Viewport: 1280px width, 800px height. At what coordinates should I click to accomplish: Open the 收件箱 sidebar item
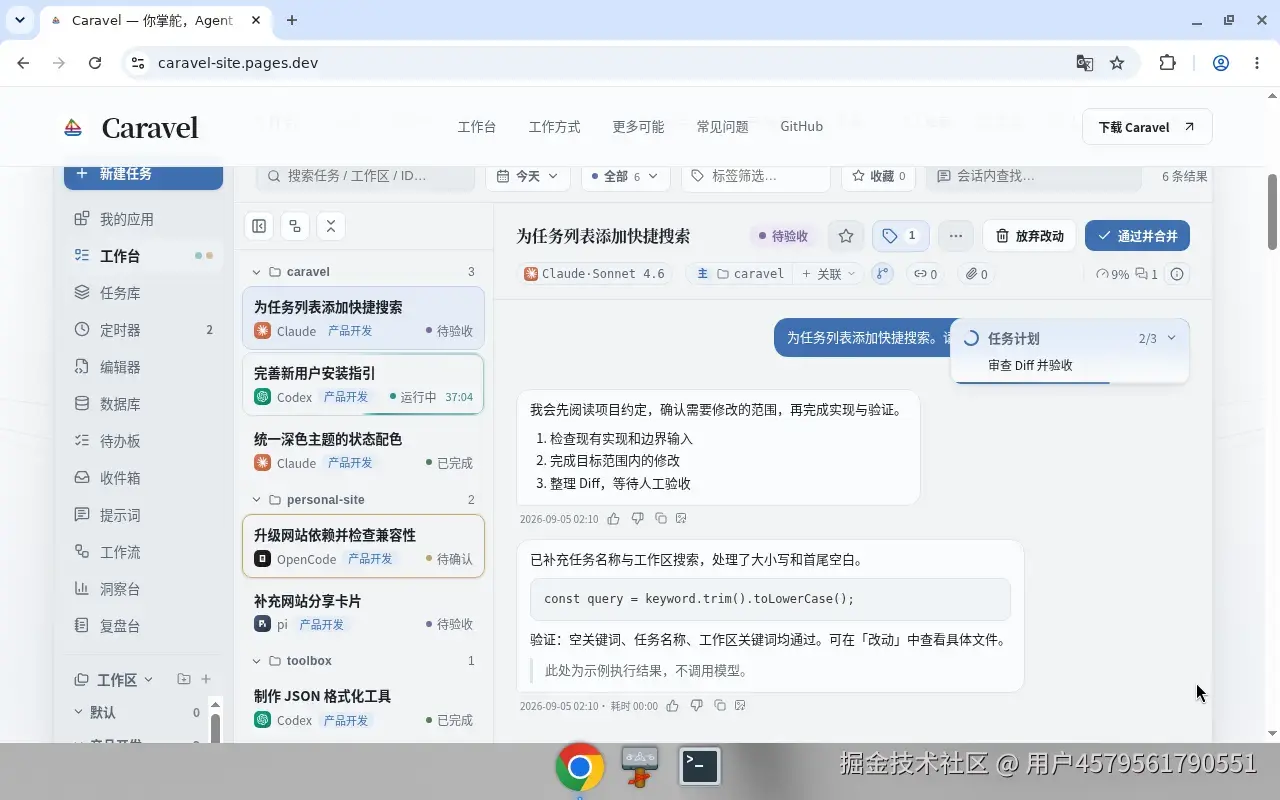tap(143, 478)
